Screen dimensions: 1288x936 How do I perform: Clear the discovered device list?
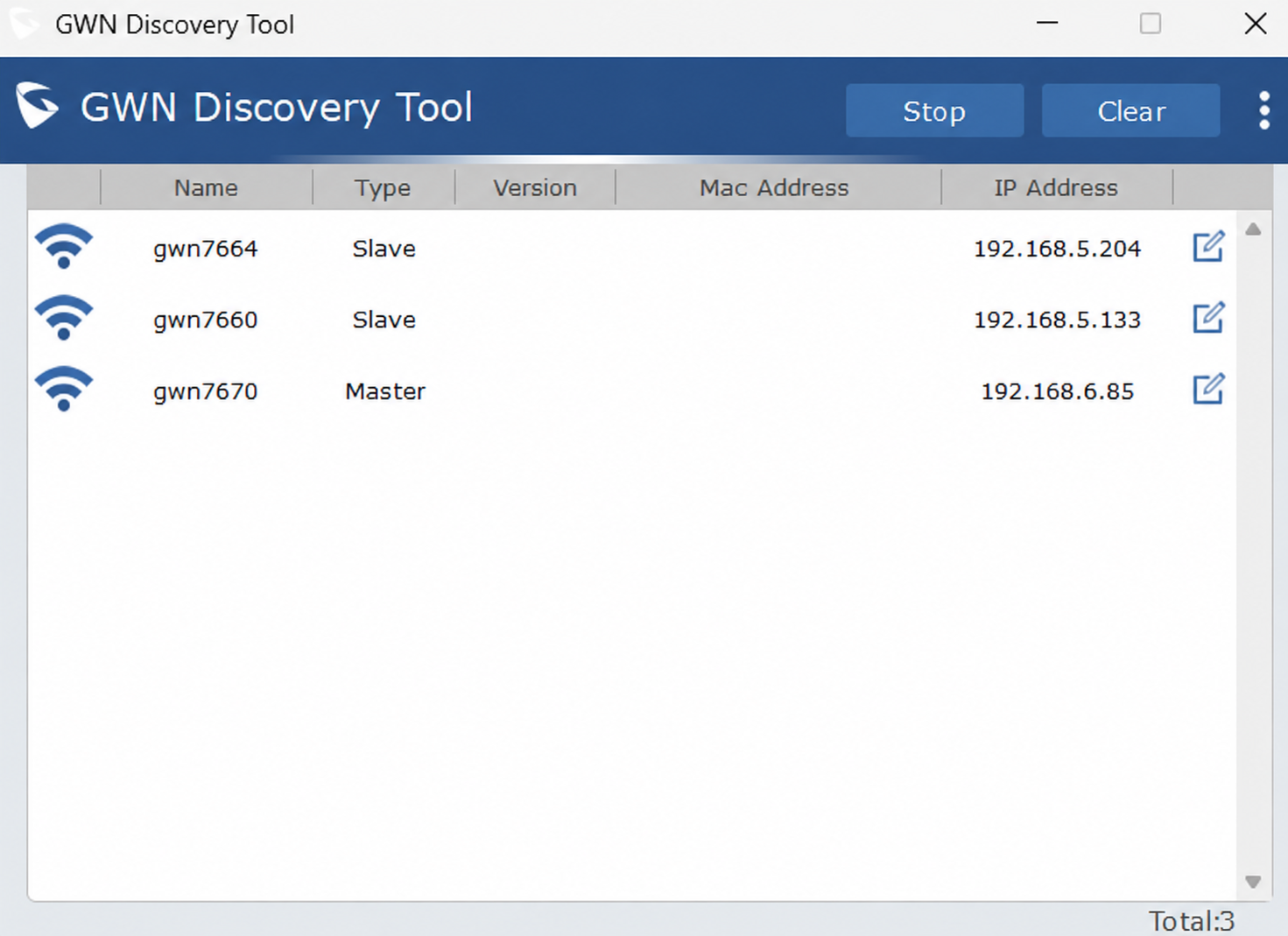tap(1130, 110)
